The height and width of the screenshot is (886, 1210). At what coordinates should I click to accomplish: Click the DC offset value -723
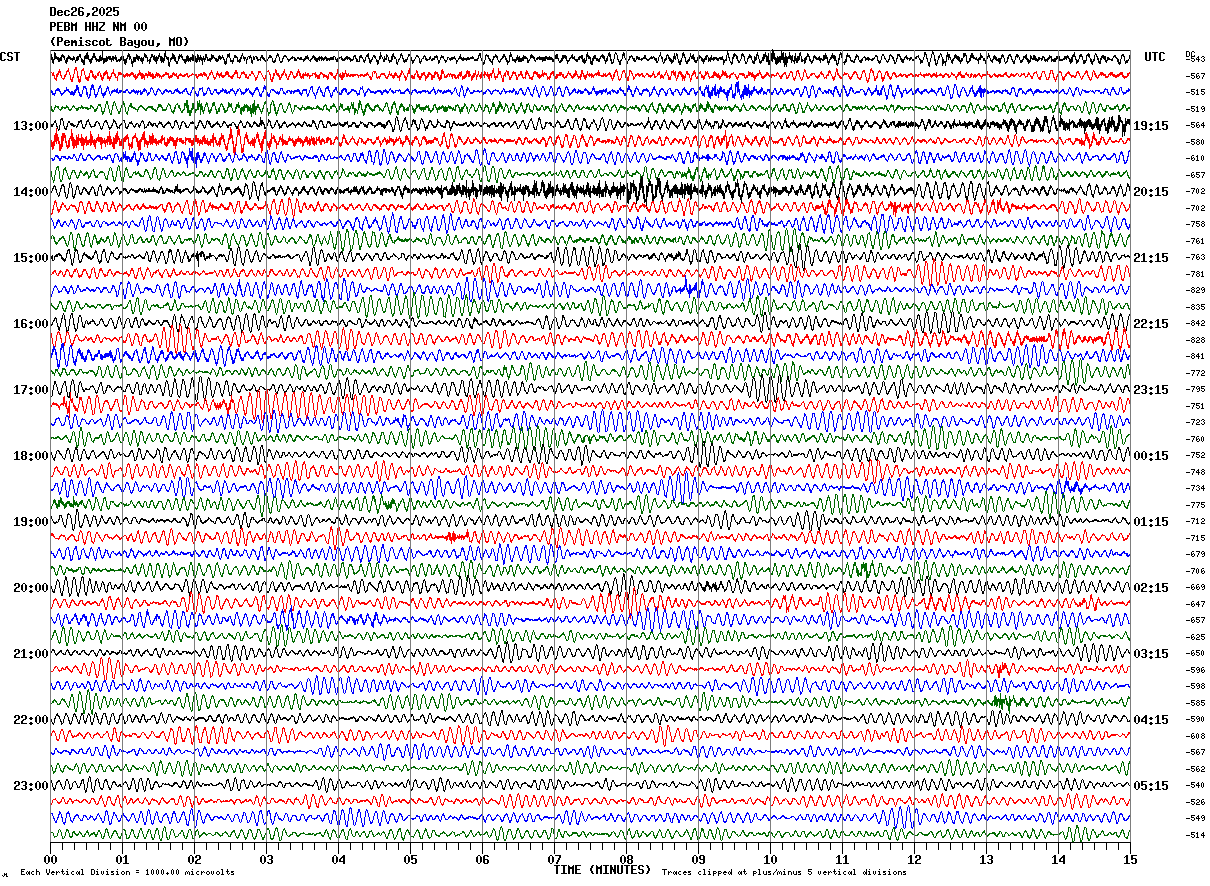click(1195, 423)
